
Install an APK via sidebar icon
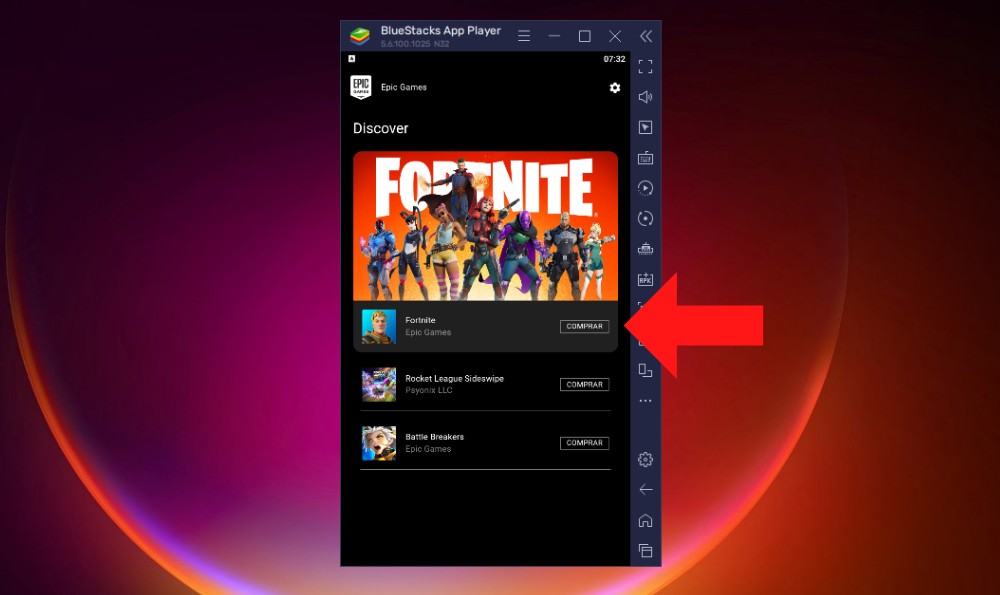click(645, 280)
